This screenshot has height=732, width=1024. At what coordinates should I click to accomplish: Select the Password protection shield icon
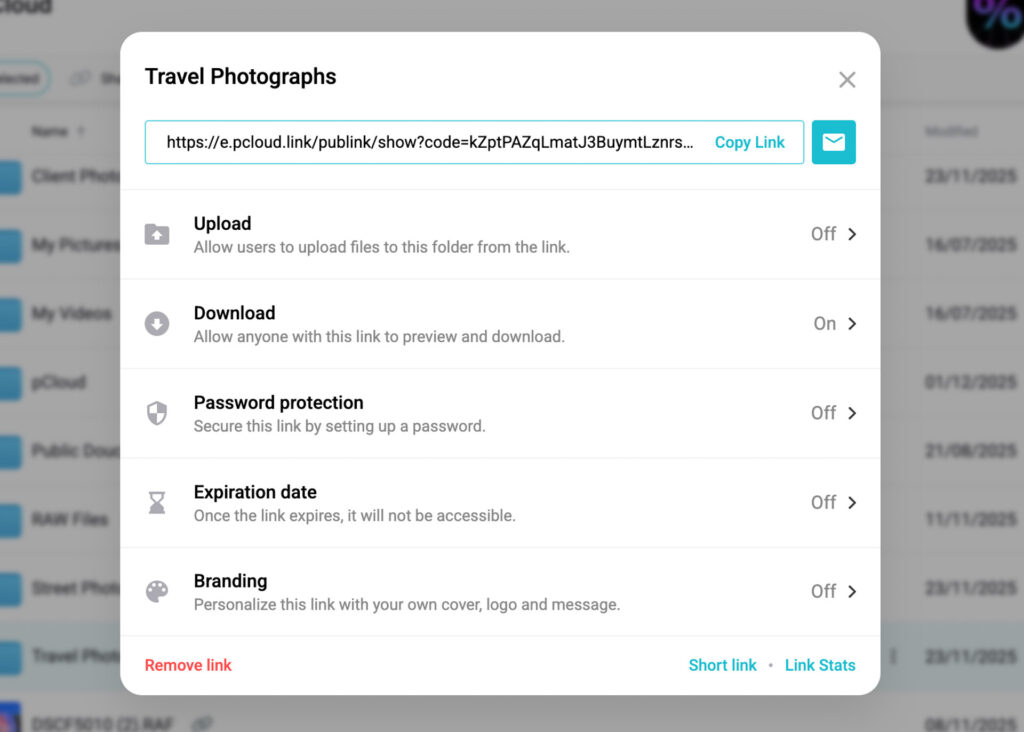click(157, 412)
